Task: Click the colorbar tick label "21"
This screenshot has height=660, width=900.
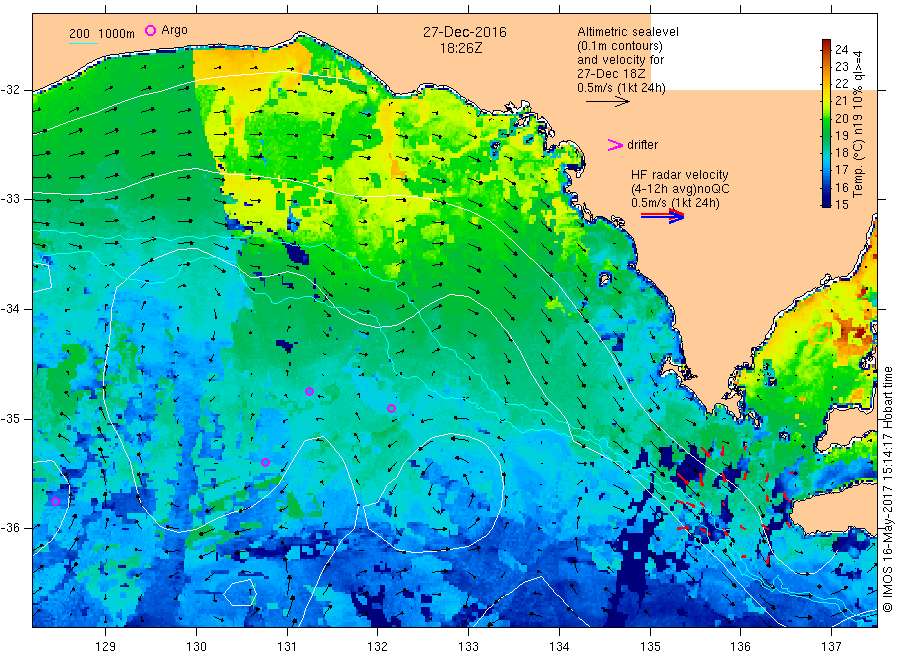Action: click(841, 101)
